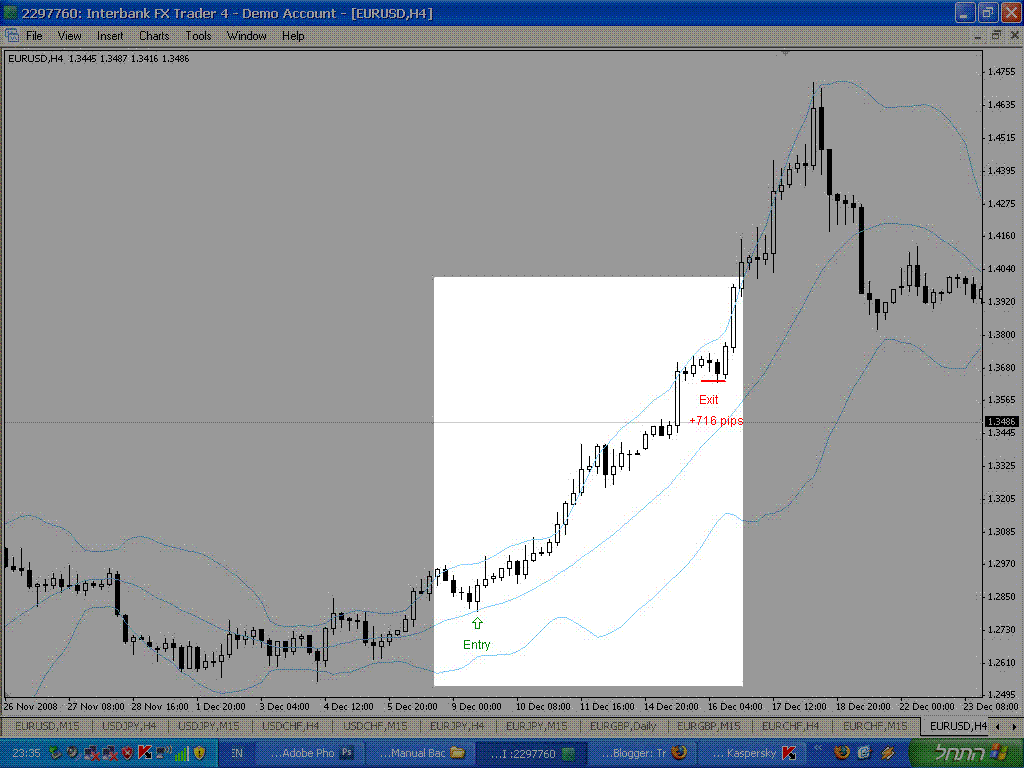Open the Insert menu
This screenshot has width=1024, height=768.
pyautogui.click(x=110, y=36)
